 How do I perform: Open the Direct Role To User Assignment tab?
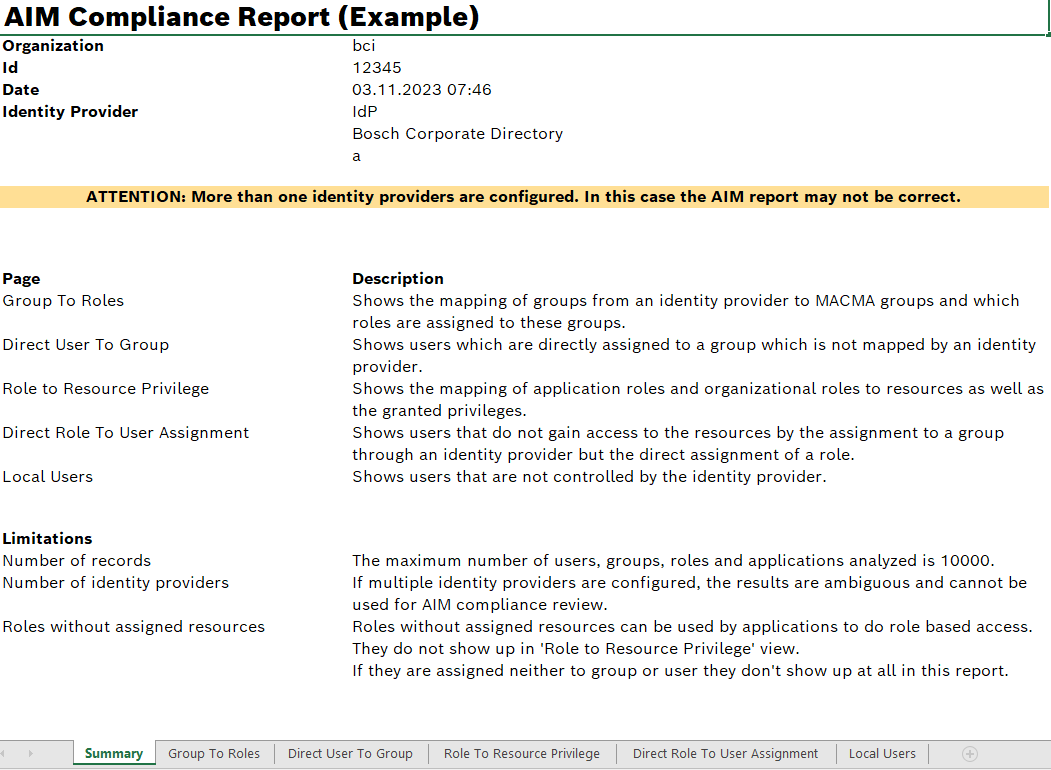click(725, 753)
